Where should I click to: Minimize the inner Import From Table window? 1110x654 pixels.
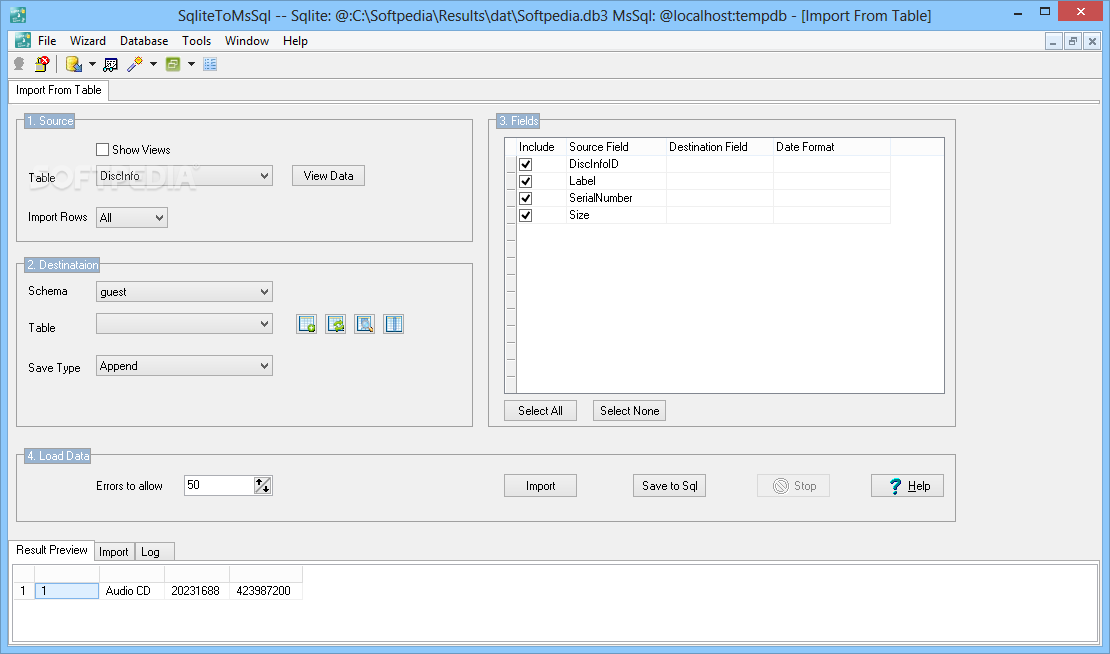(x=1053, y=41)
